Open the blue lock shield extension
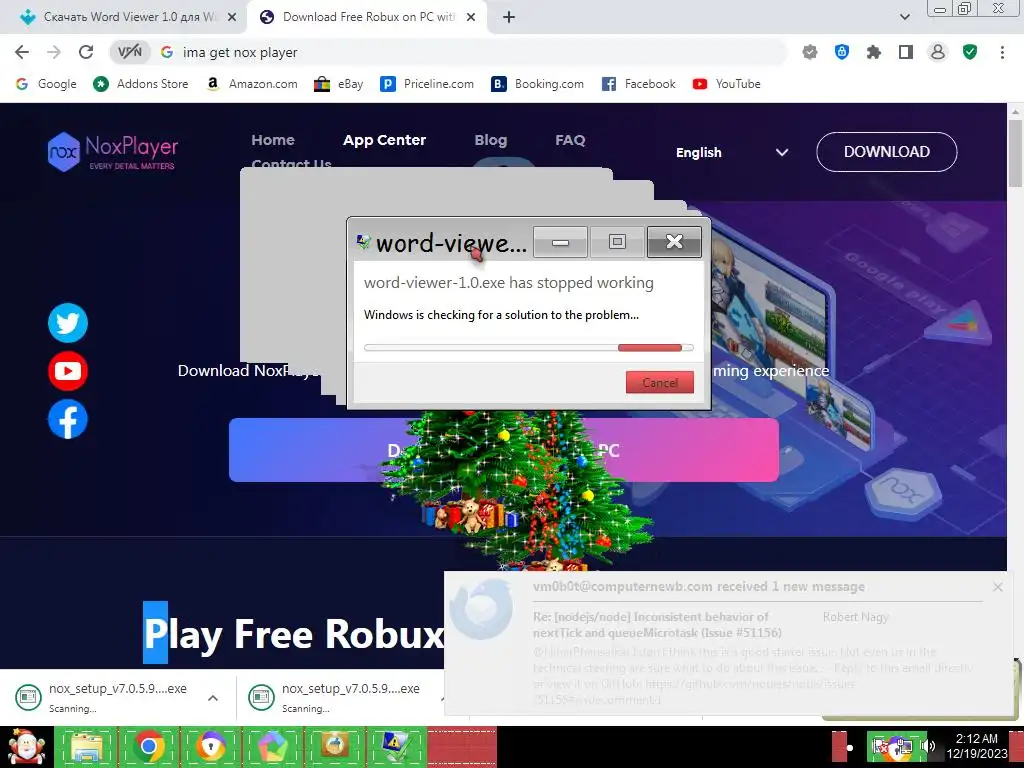Screen dimensions: 1024x768 point(842,52)
